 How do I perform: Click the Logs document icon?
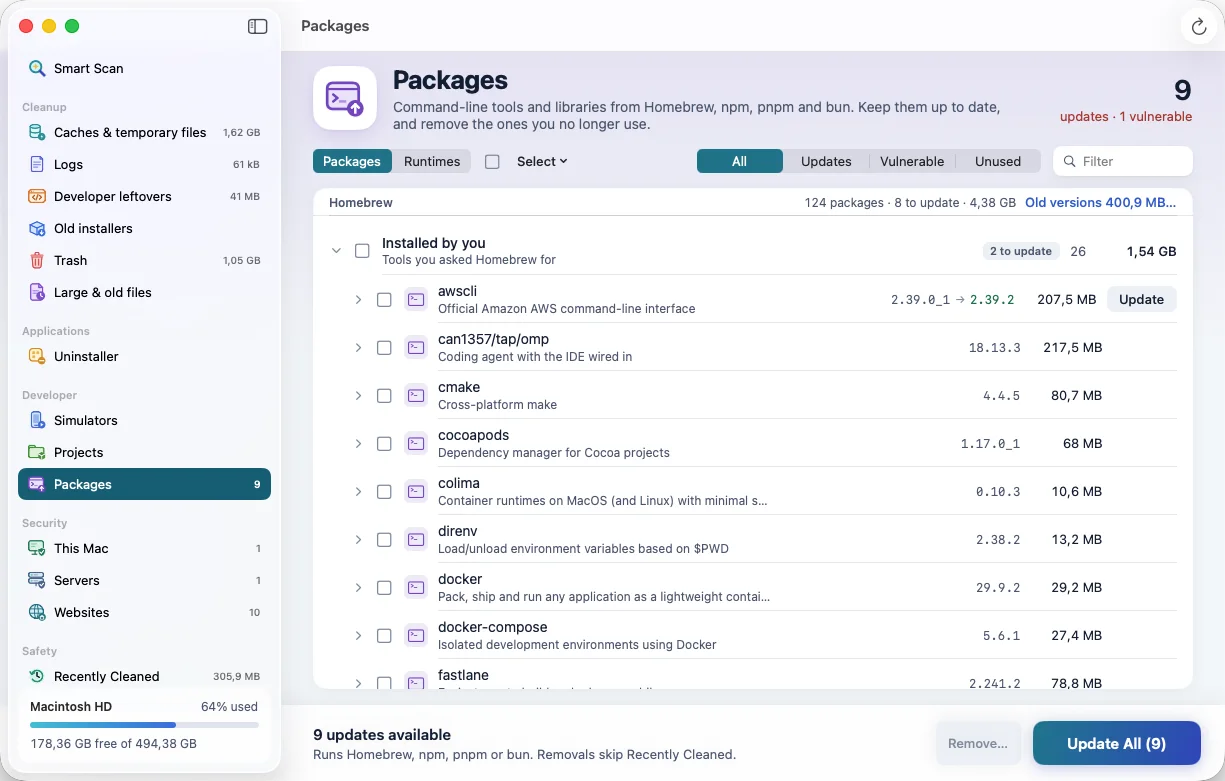pos(37,164)
